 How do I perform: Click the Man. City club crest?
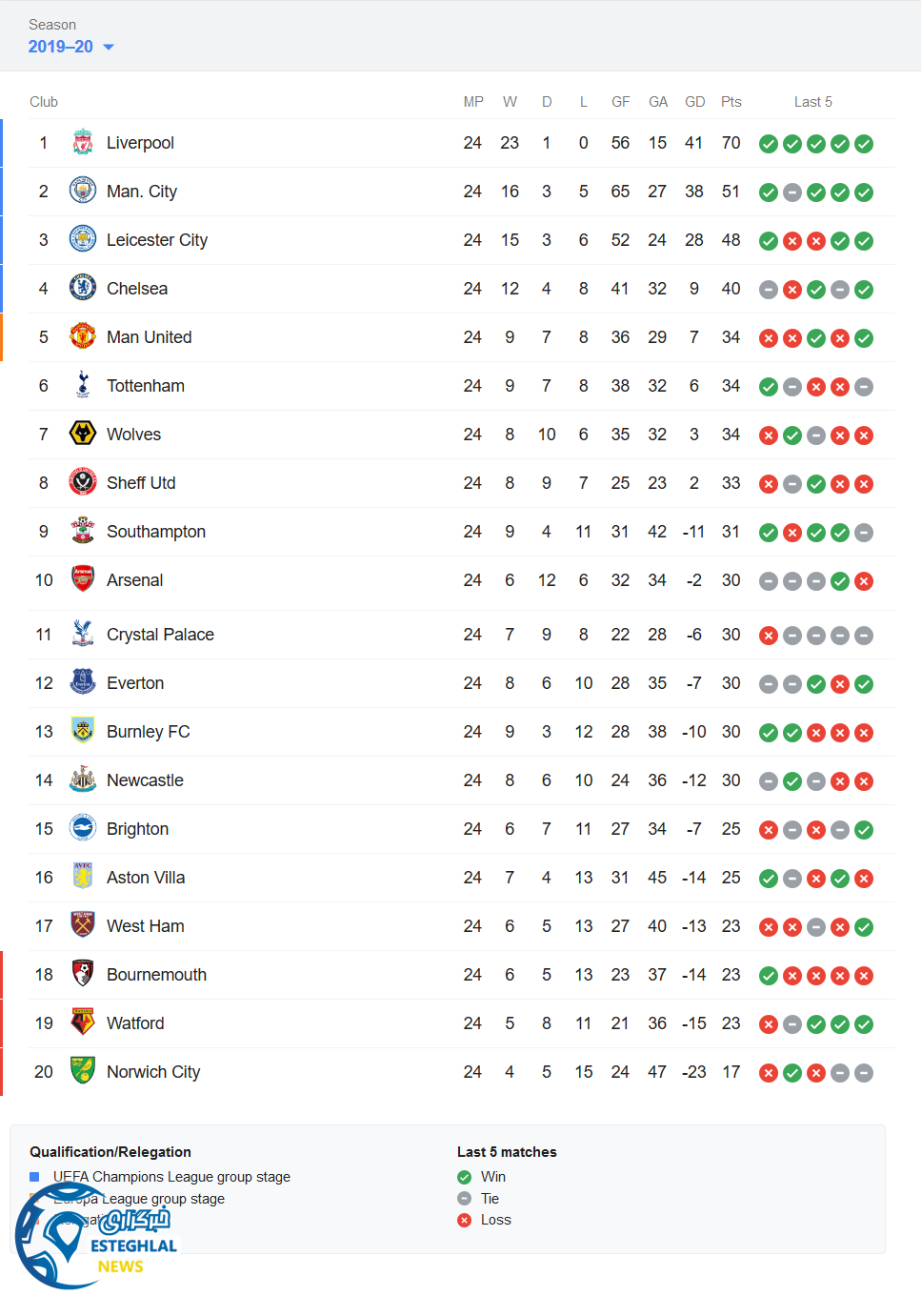[83, 192]
